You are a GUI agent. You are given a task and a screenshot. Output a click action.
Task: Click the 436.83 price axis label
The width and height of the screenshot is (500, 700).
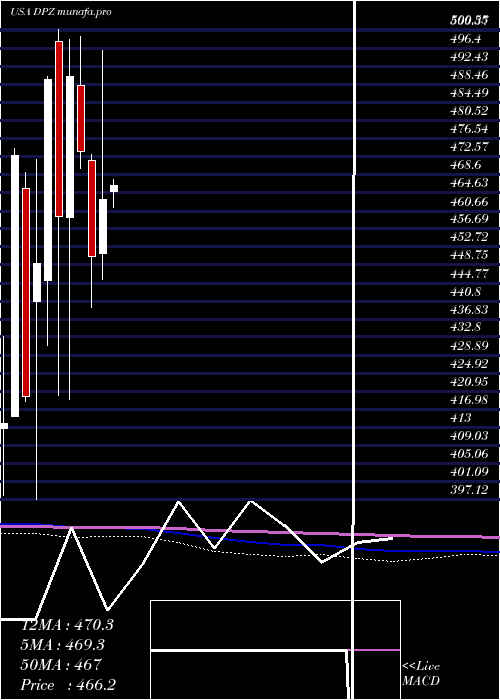click(x=469, y=310)
